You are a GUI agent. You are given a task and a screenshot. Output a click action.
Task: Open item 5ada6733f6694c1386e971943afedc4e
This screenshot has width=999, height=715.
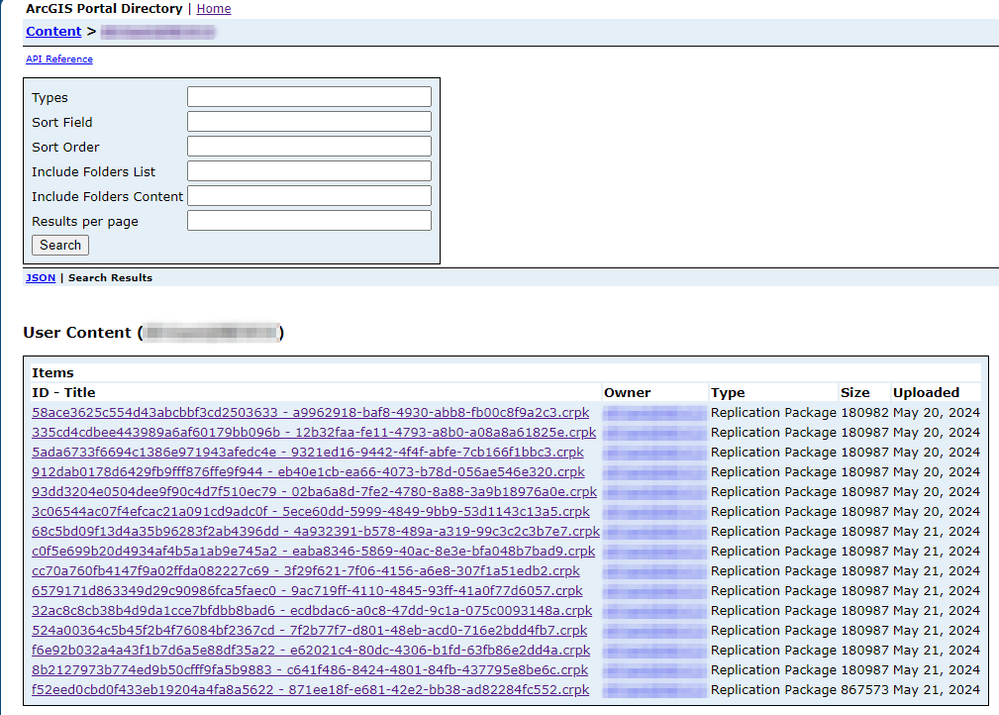(x=308, y=452)
